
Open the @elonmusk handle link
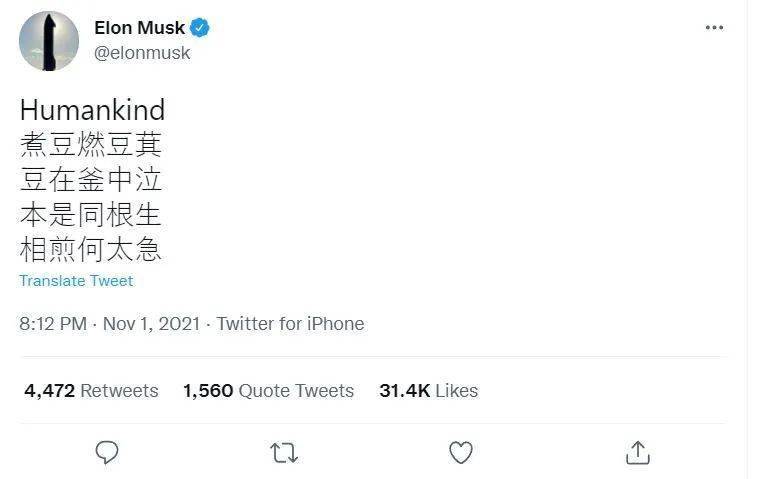tap(142, 53)
